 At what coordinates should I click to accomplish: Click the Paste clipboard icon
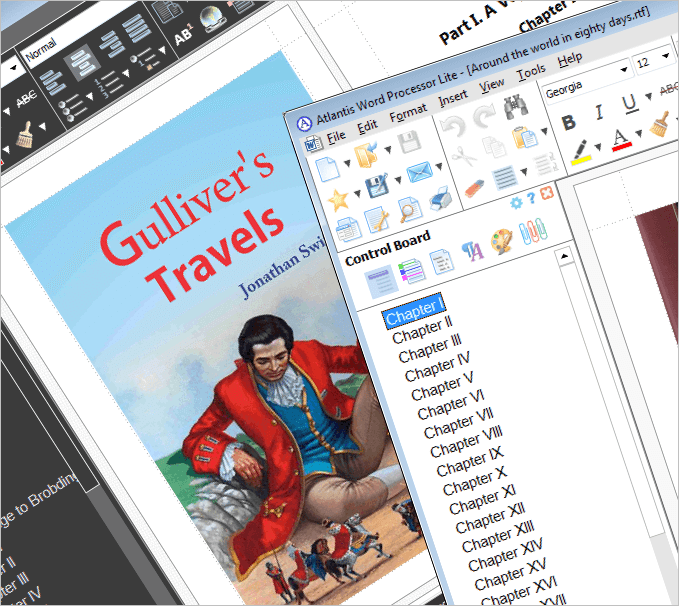coord(525,137)
